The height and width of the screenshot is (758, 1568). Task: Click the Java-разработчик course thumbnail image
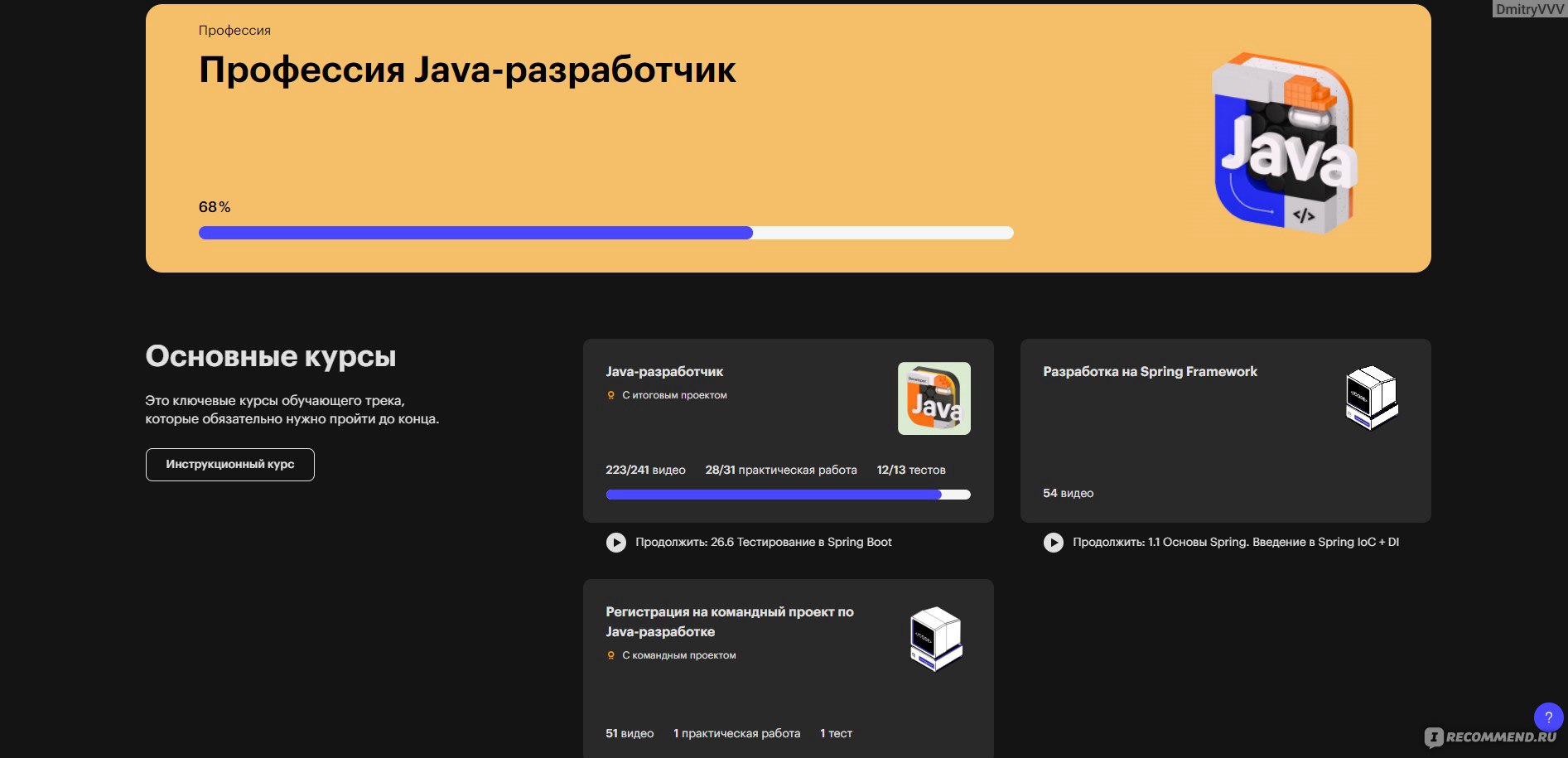(x=934, y=398)
